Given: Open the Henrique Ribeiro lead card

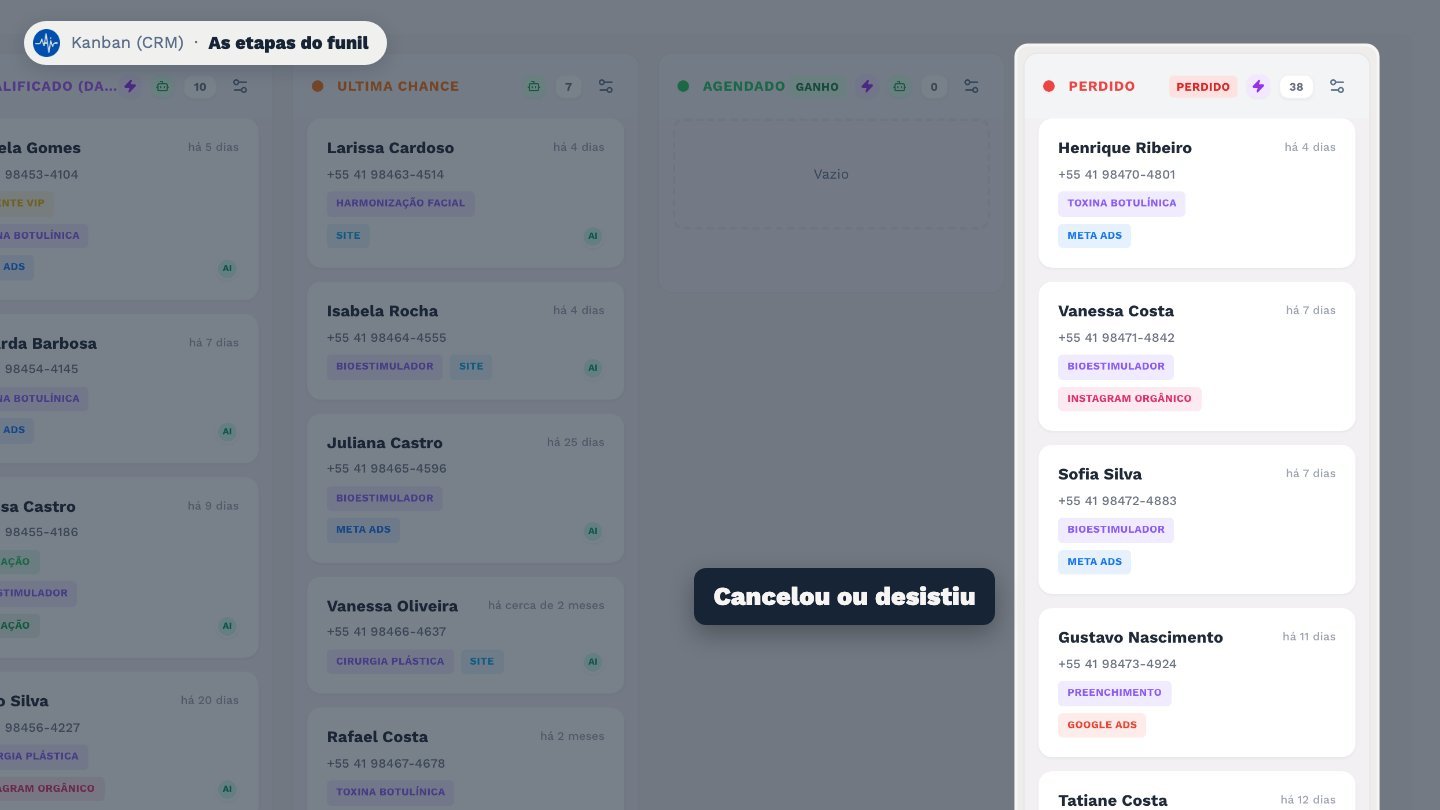Looking at the screenshot, I should 1197,193.
